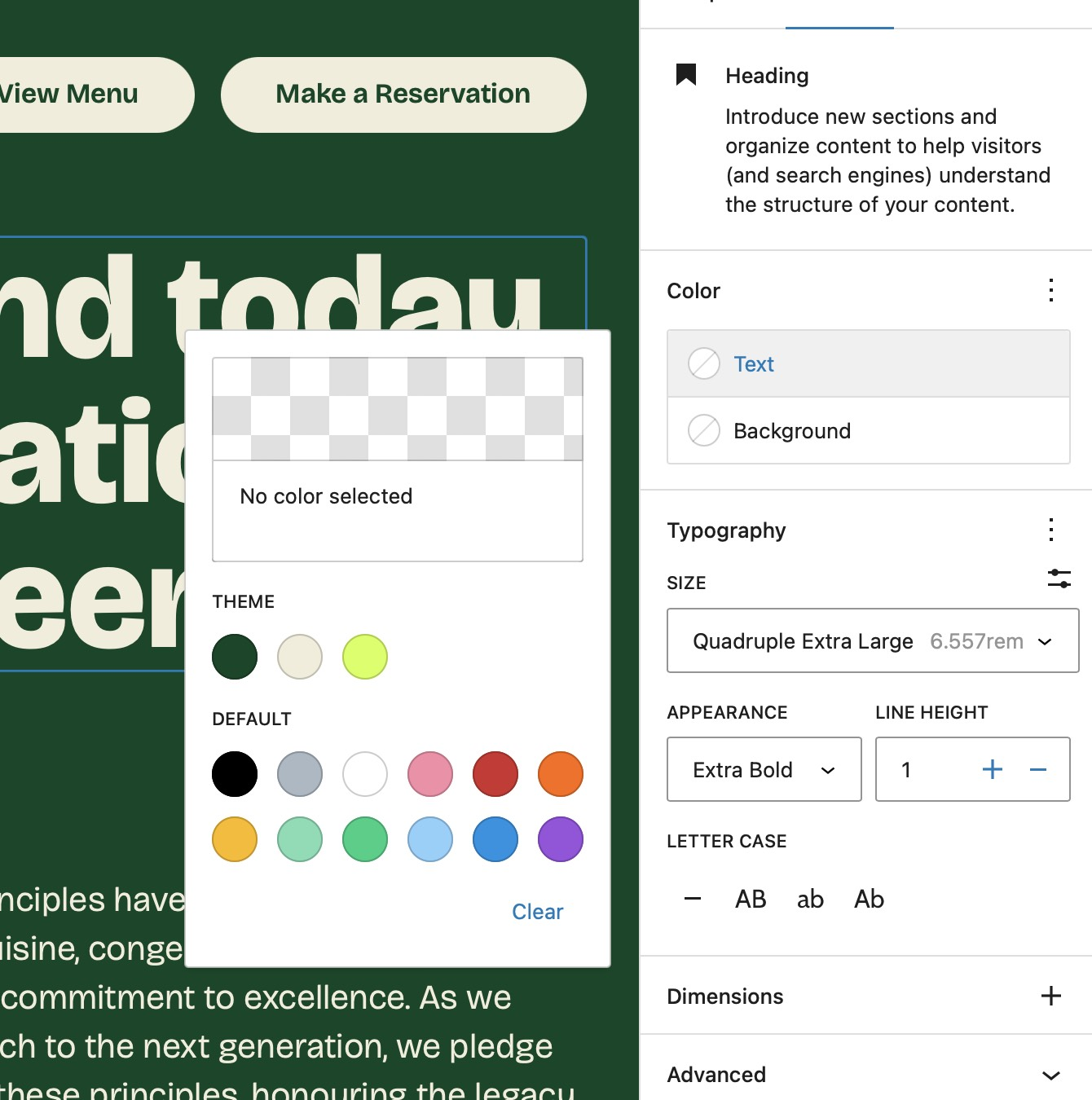Viewport: 1092px width, 1100px height.
Task: Decrease line height with minus stepper
Action: click(1037, 769)
